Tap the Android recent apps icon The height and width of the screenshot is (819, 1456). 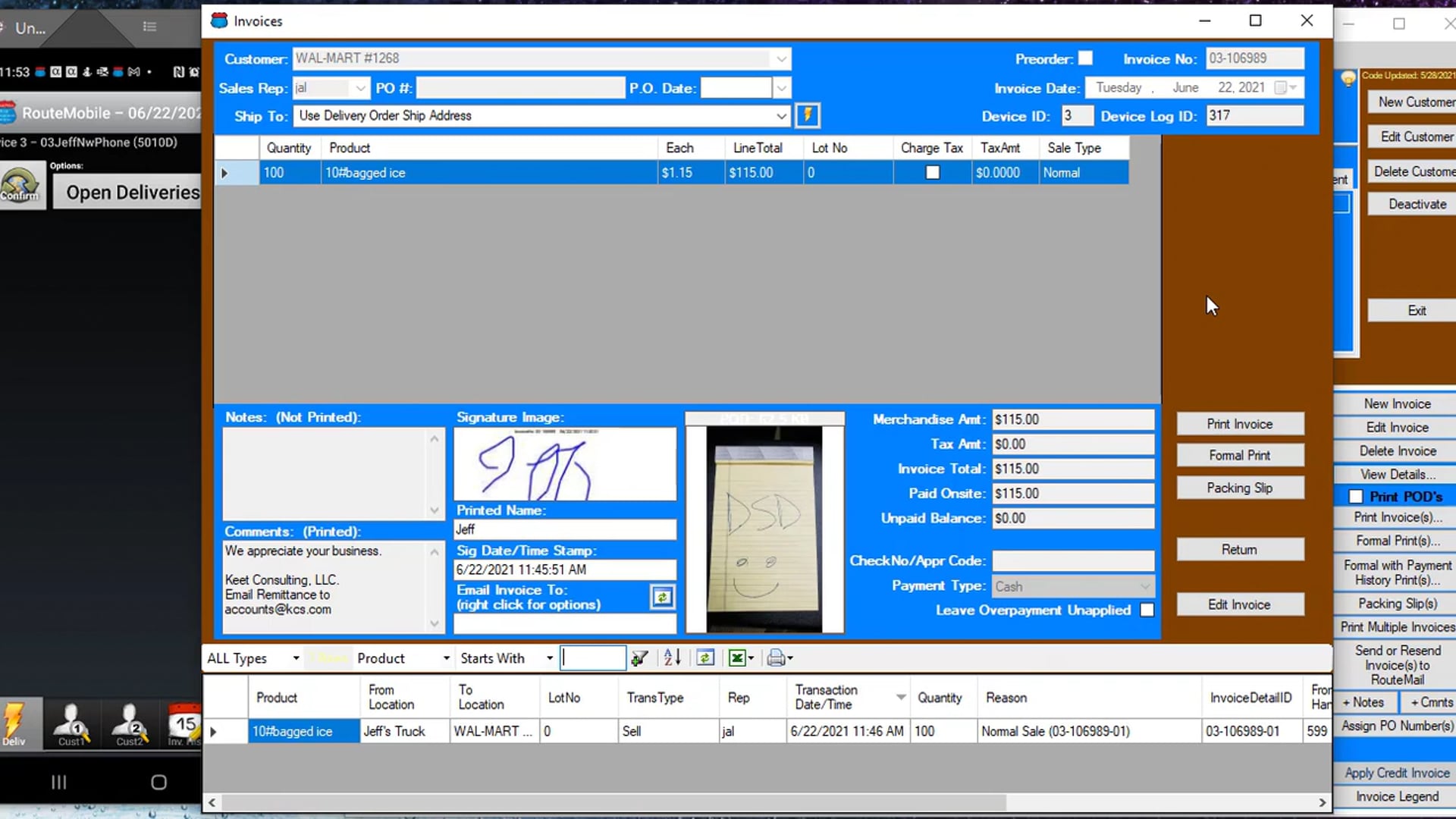point(59,782)
